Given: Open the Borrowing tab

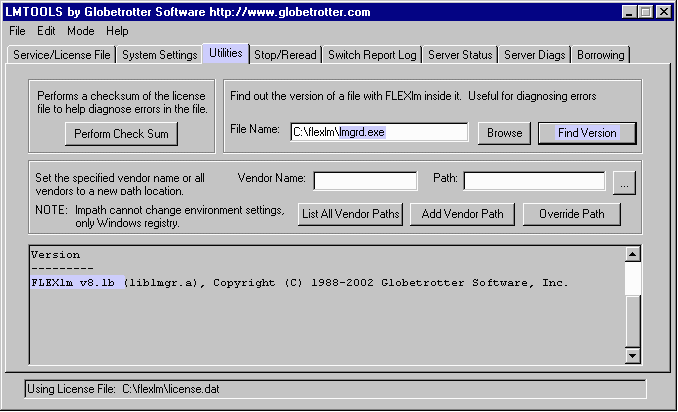Looking at the screenshot, I should point(601,55).
